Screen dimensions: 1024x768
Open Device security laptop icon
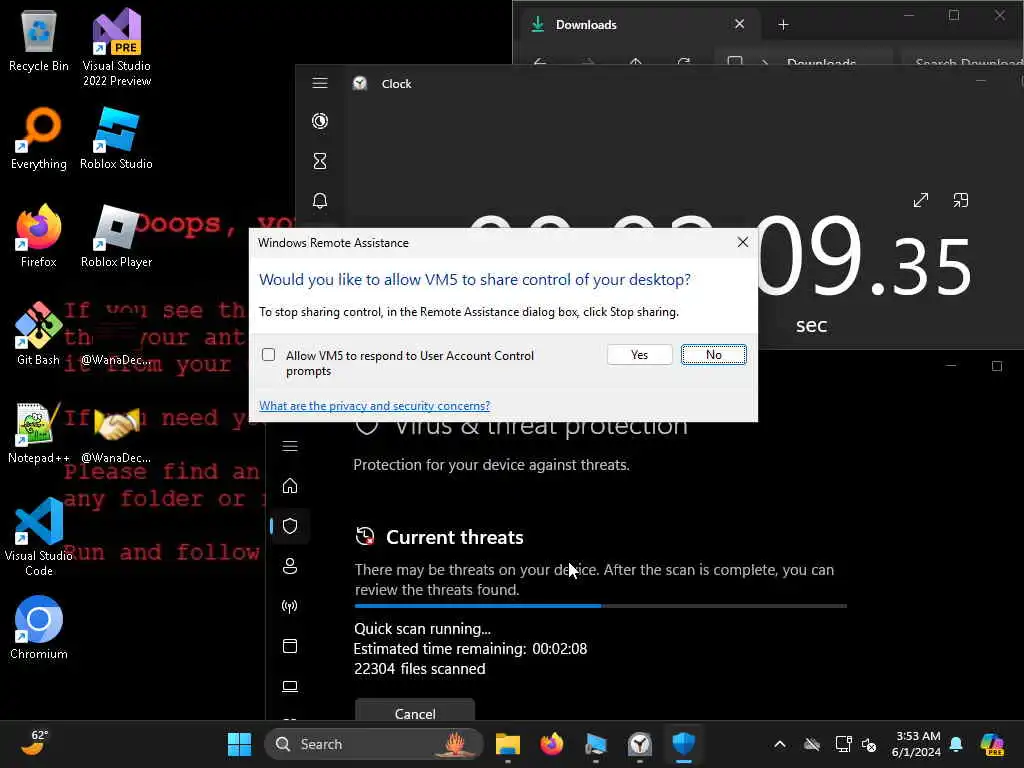[290, 686]
